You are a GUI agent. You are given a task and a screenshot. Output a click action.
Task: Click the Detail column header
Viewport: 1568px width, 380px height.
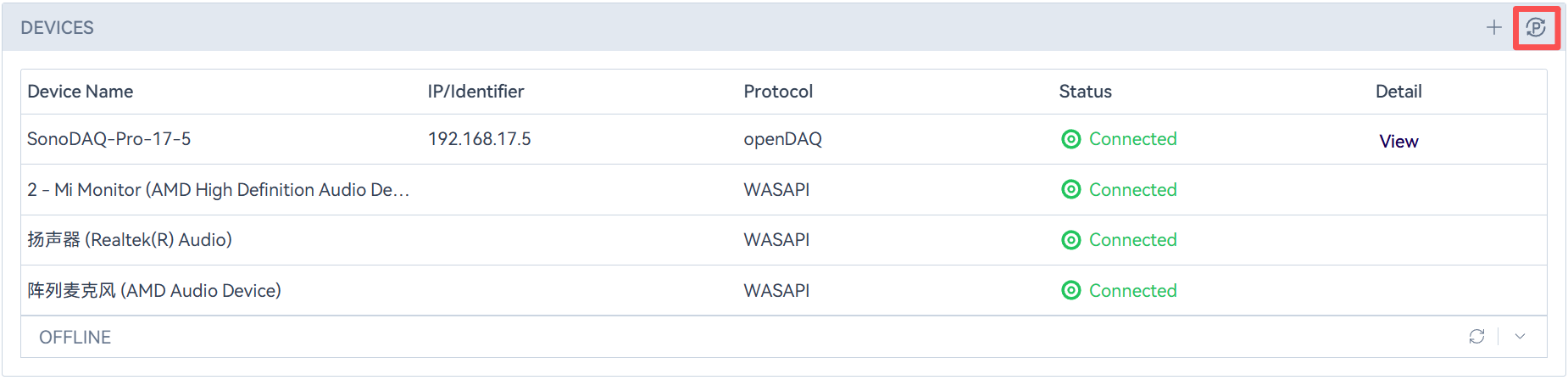coord(1398,92)
